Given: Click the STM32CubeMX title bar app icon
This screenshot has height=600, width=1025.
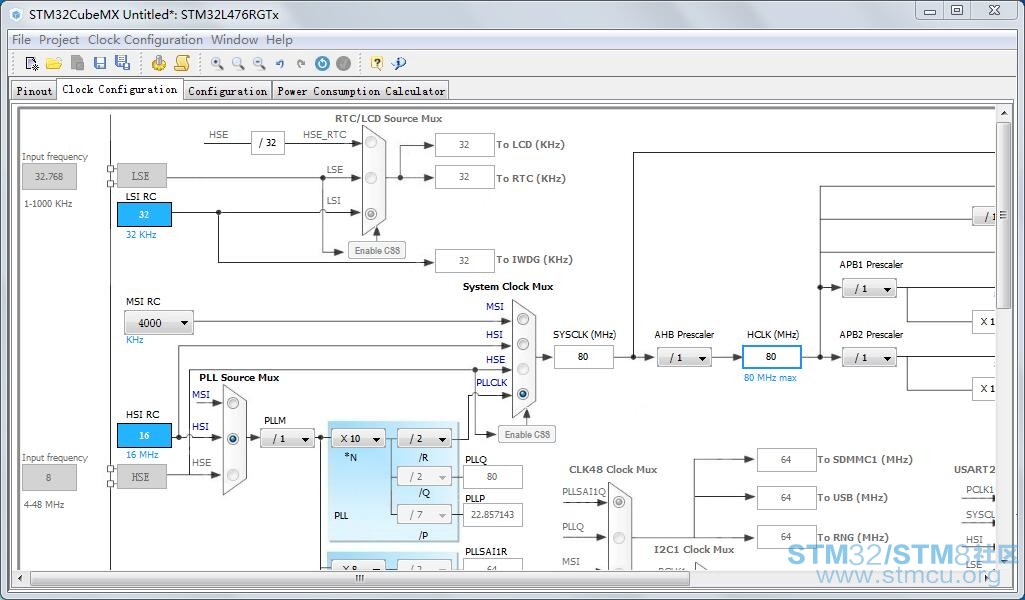Looking at the screenshot, I should click(x=17, y=14).
